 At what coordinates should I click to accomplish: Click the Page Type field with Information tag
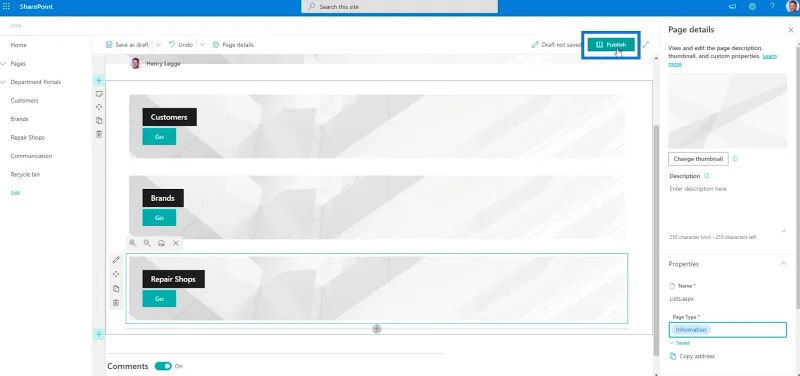click(x=728, y=330)
